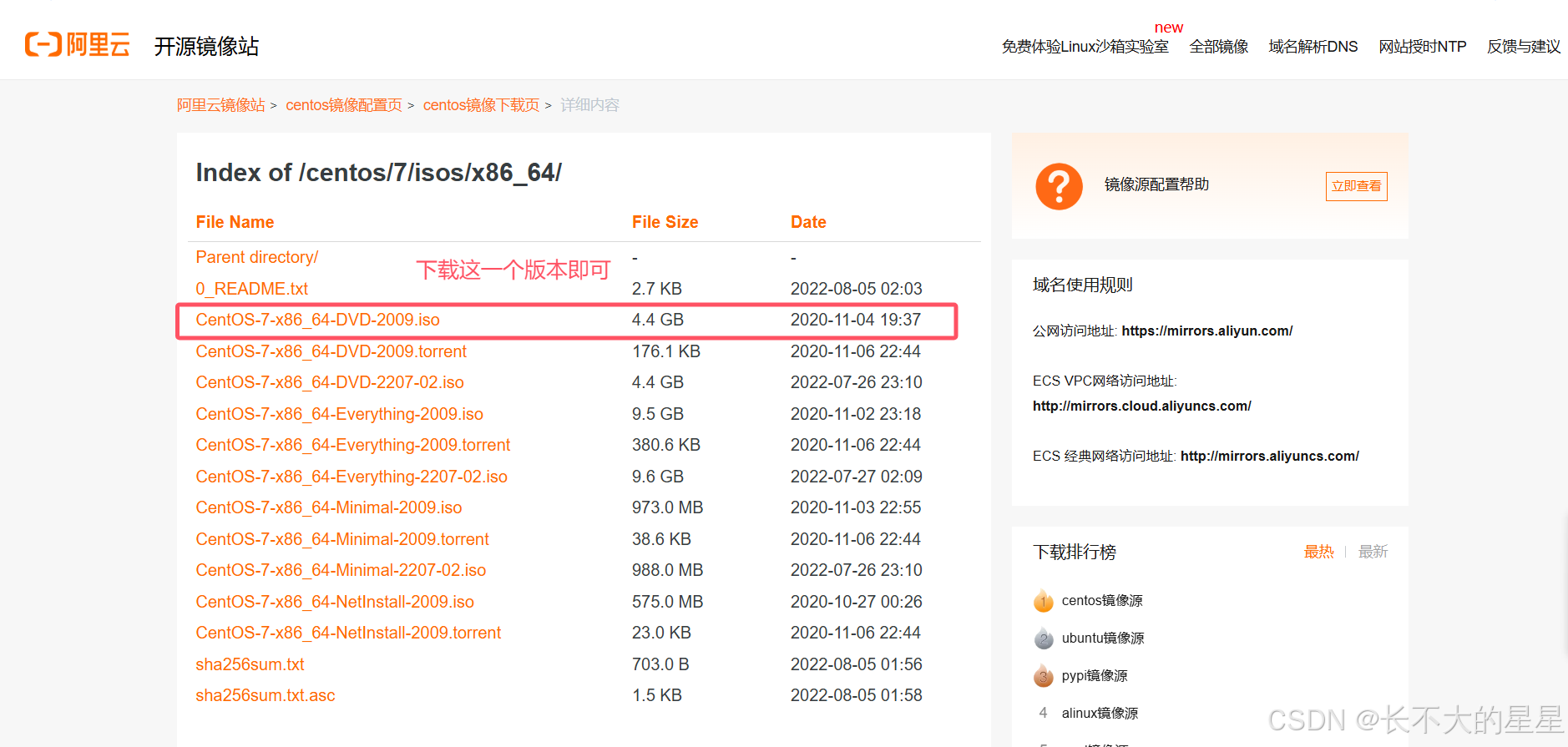Download CentOS-7-x86_64-Minimal-2207-02.iso
Viewport: 1568px width, 747px height.
click(341, 570)
